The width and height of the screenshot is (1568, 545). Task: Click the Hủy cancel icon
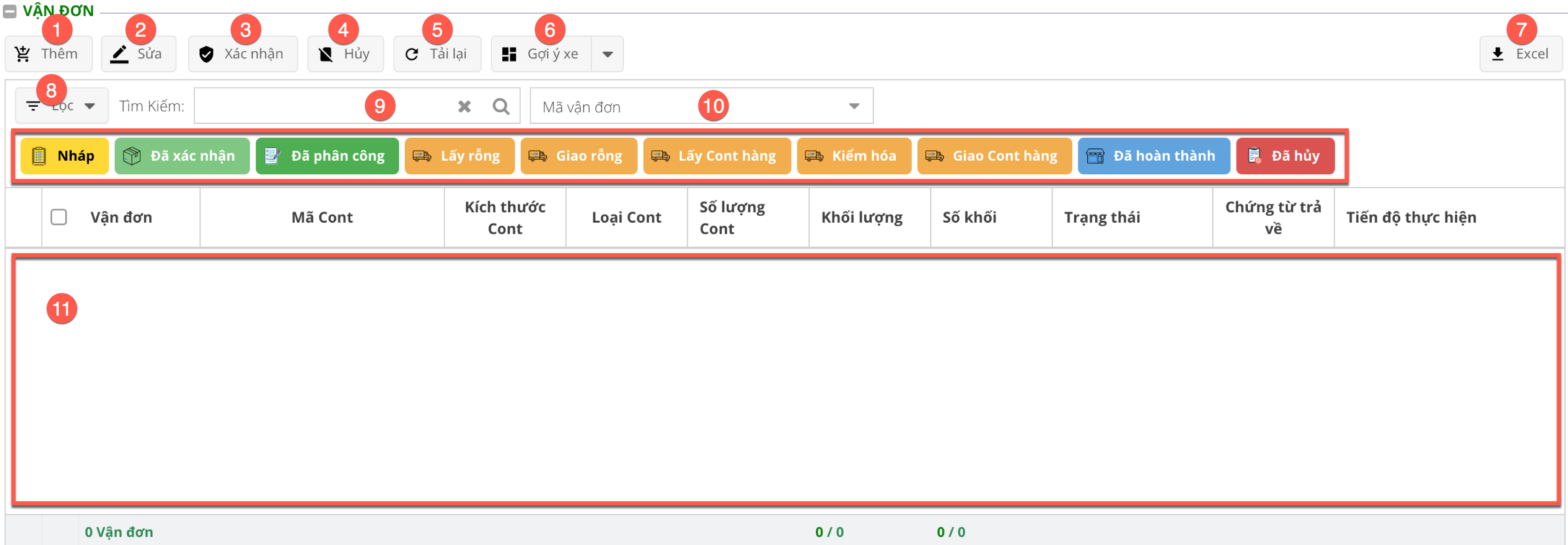pyautogui.click(x=326, y=54)
